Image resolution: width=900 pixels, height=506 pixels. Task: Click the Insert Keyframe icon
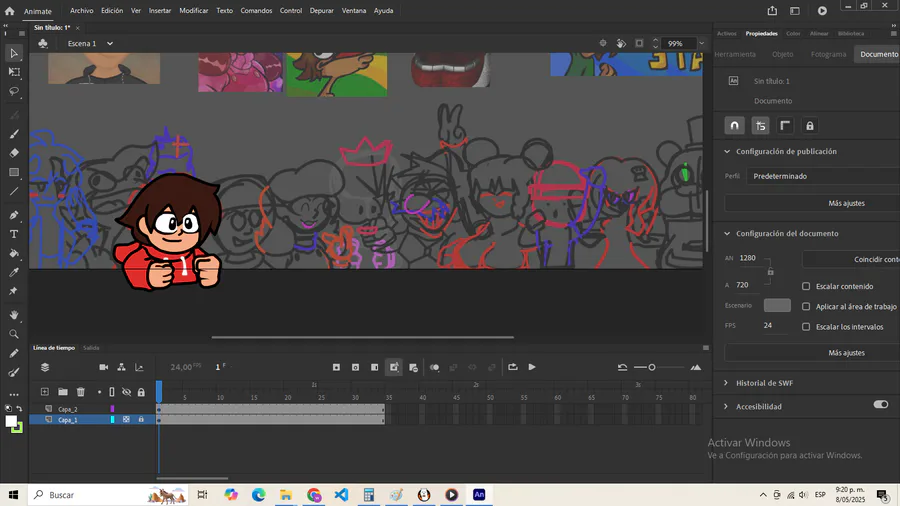tap(336, 367)
